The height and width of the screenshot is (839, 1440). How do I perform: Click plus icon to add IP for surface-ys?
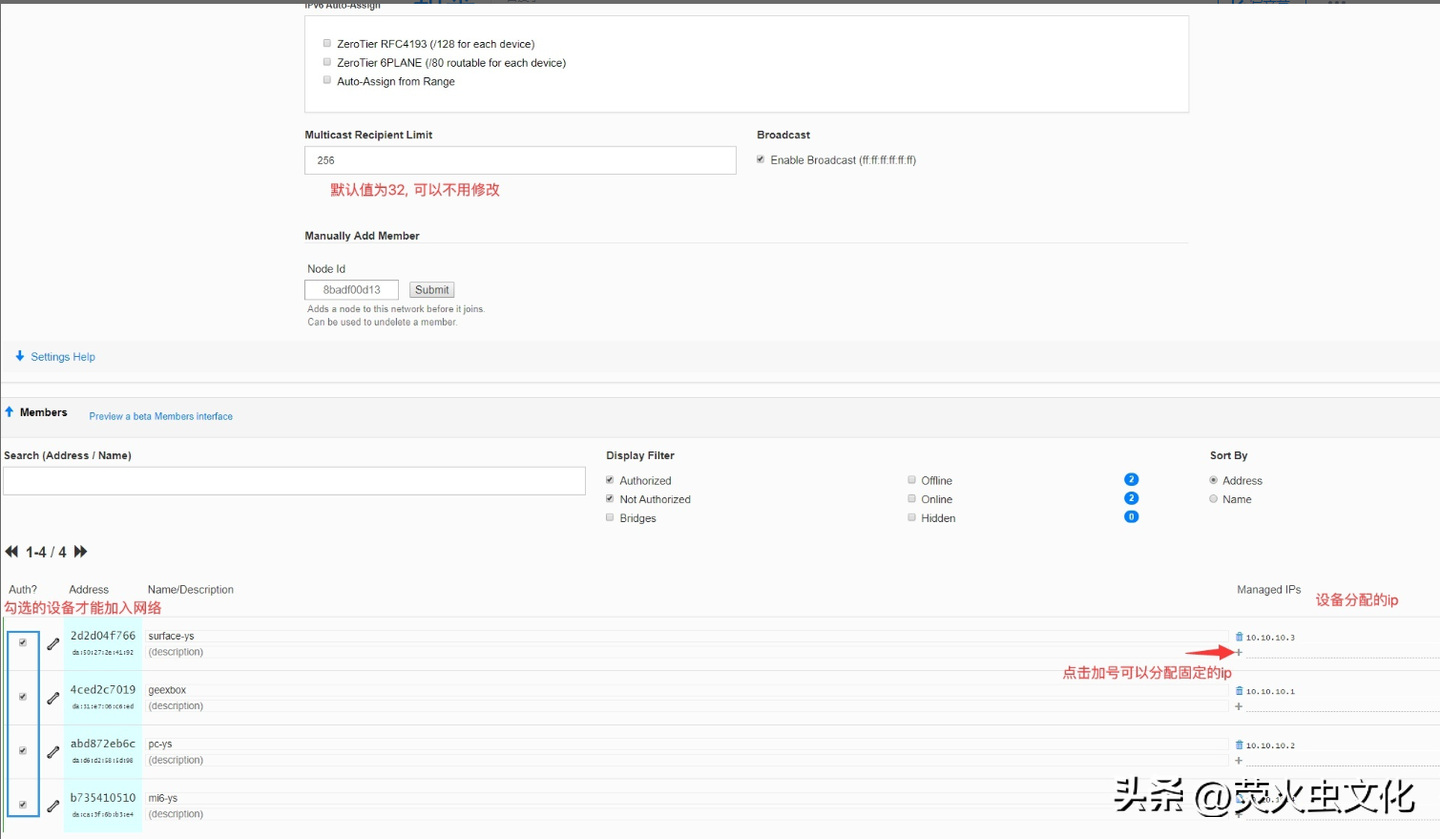coord(1239,652)
